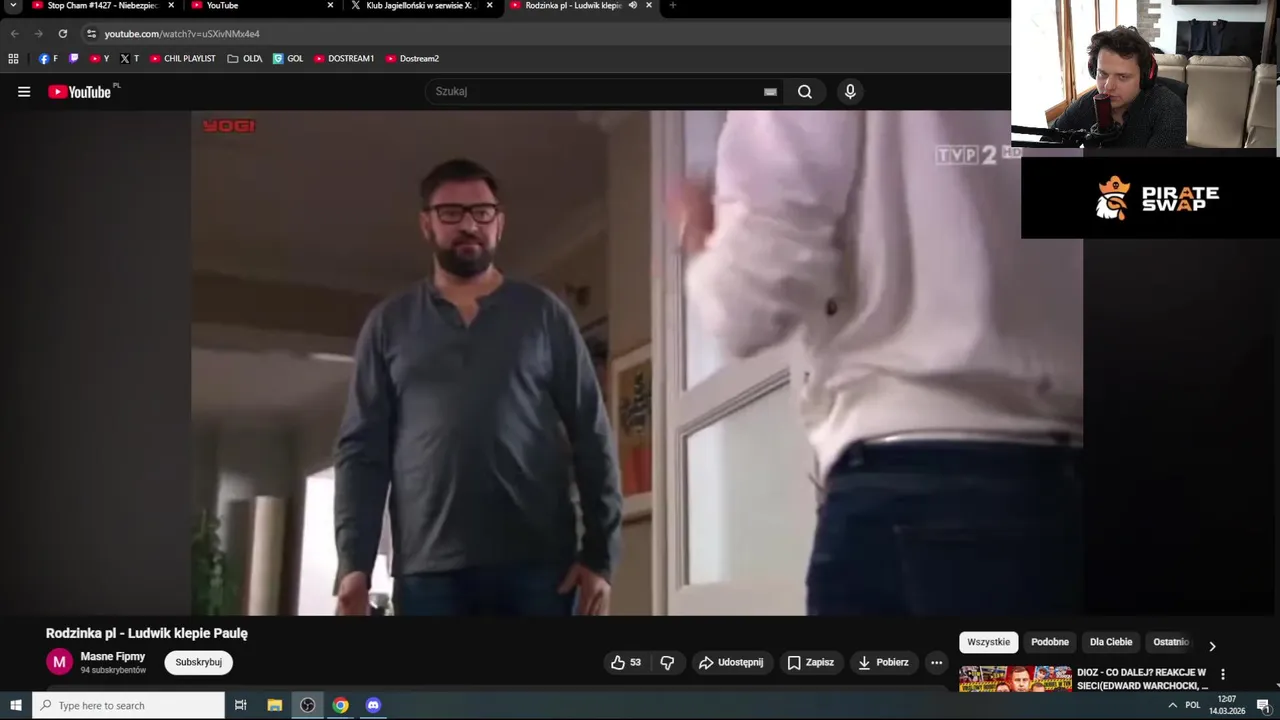Click the search magnifier button

[805, 92]
